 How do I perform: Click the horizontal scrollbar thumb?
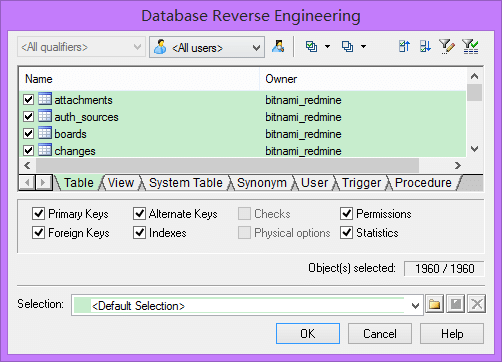227,165
